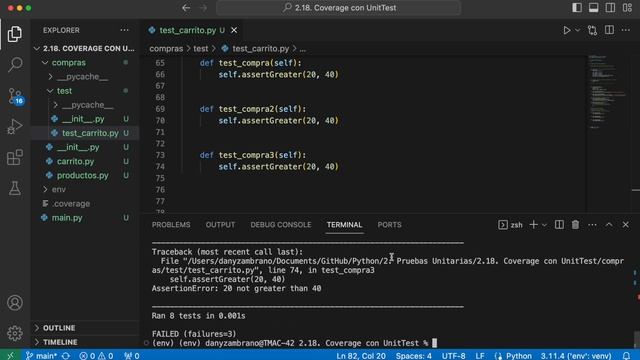Click the compras breadcrumb segment
Screen dimensions: 640x360
click(x=166, y=49)
